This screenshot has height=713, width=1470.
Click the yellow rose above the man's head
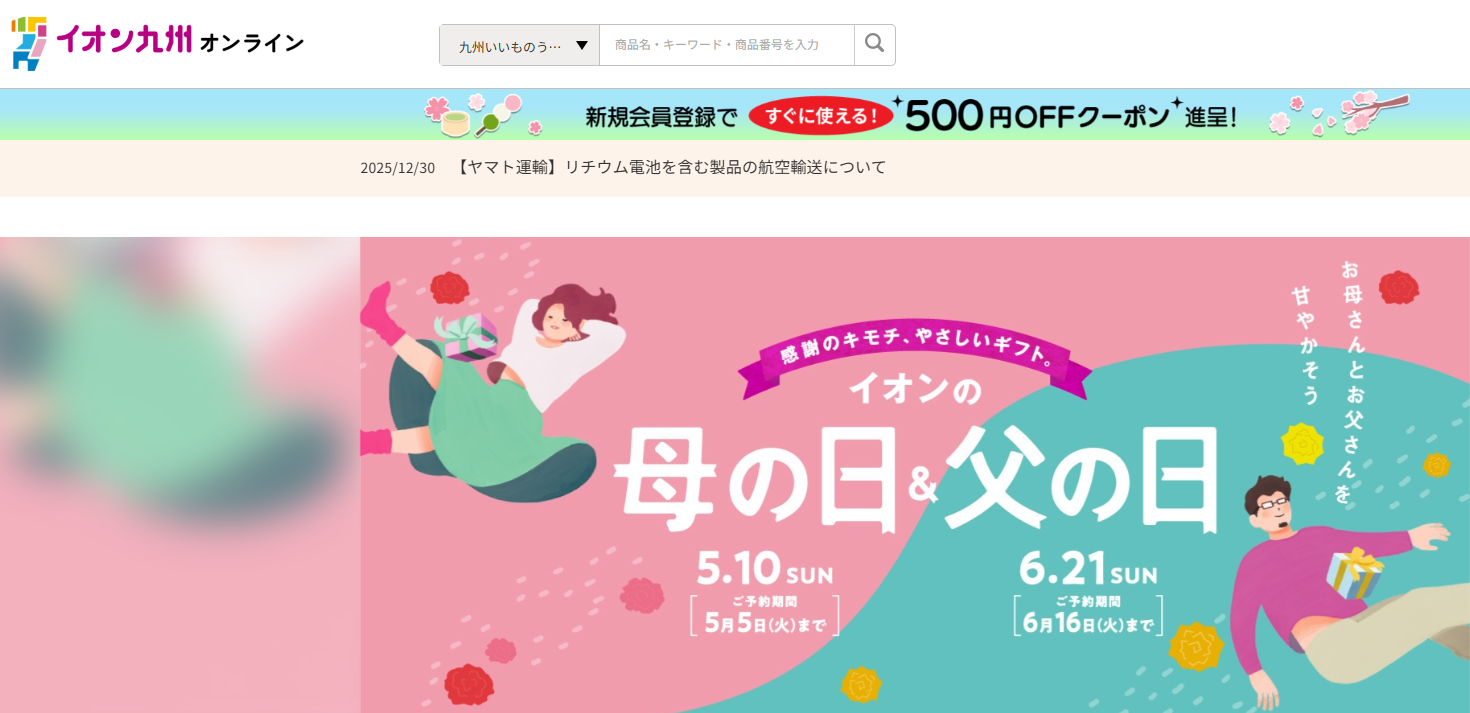pos(1303,443)
